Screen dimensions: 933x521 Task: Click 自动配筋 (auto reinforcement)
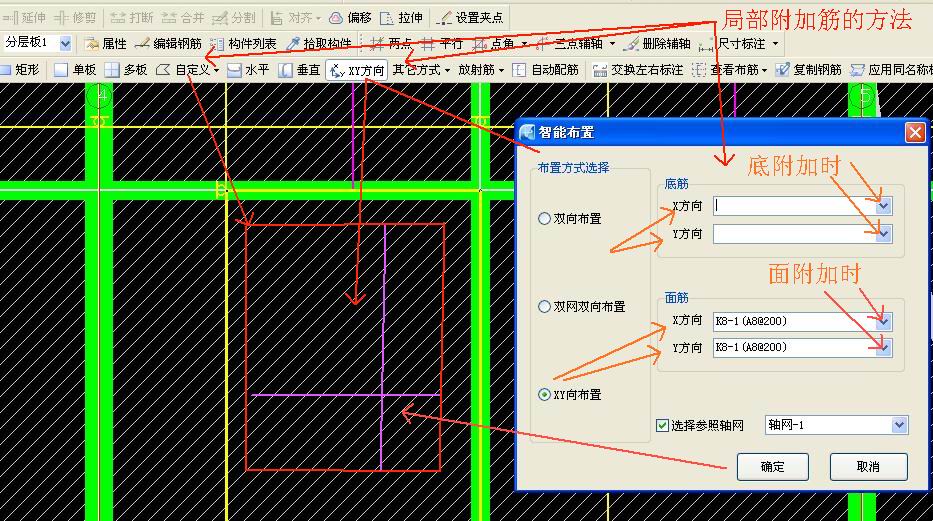pyautogui.click(x=546, y=70)
